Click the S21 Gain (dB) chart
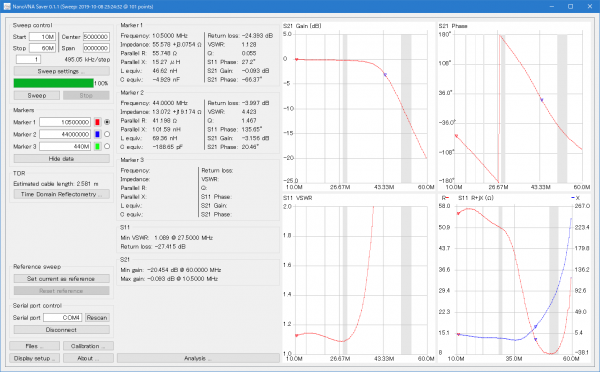The height and width of the screenshot is (372, 600). 359,107
